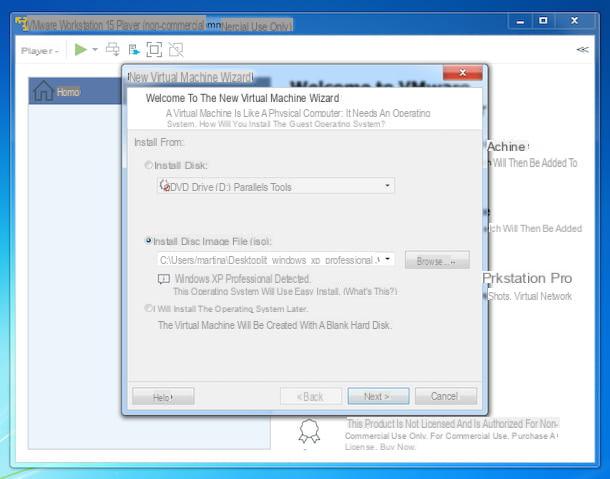610x479 pixels.
Task: Open the DVD Drive (D:) Parallels Tools dropdown
Action: coord(276,186)
